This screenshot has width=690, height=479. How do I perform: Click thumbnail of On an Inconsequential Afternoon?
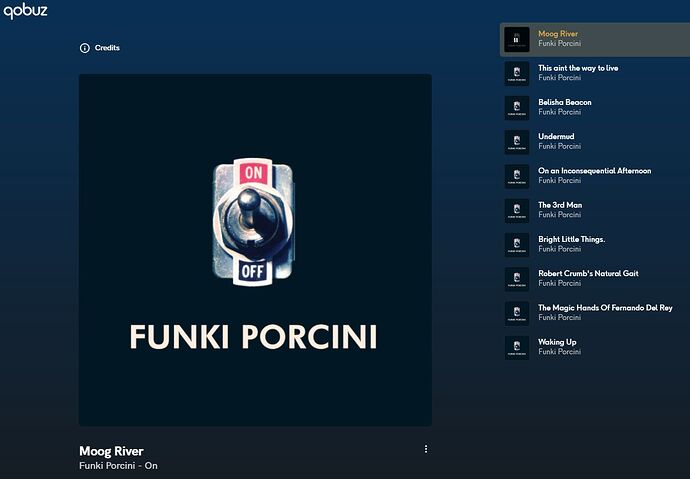tap(517, 176)
